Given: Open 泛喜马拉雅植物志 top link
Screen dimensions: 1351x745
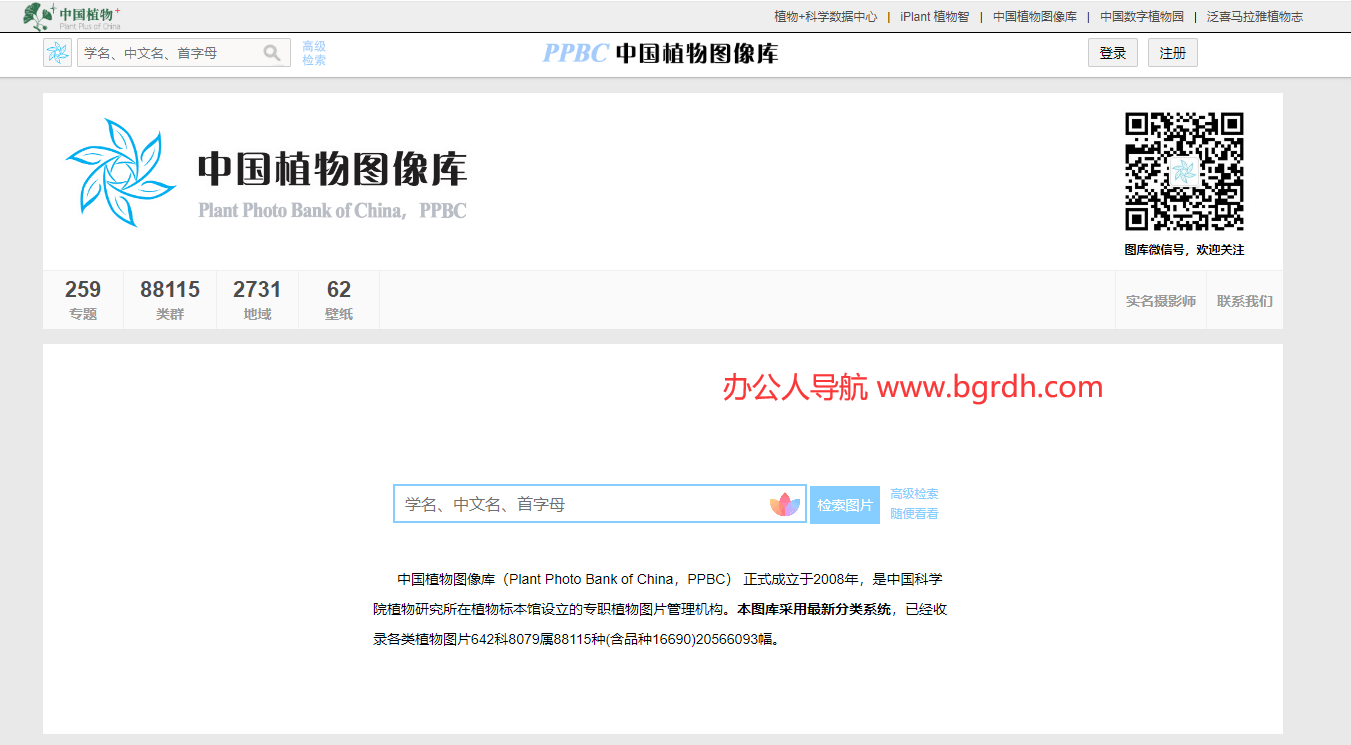Looking at the screenshot, I should click(x=1255, y=17).
